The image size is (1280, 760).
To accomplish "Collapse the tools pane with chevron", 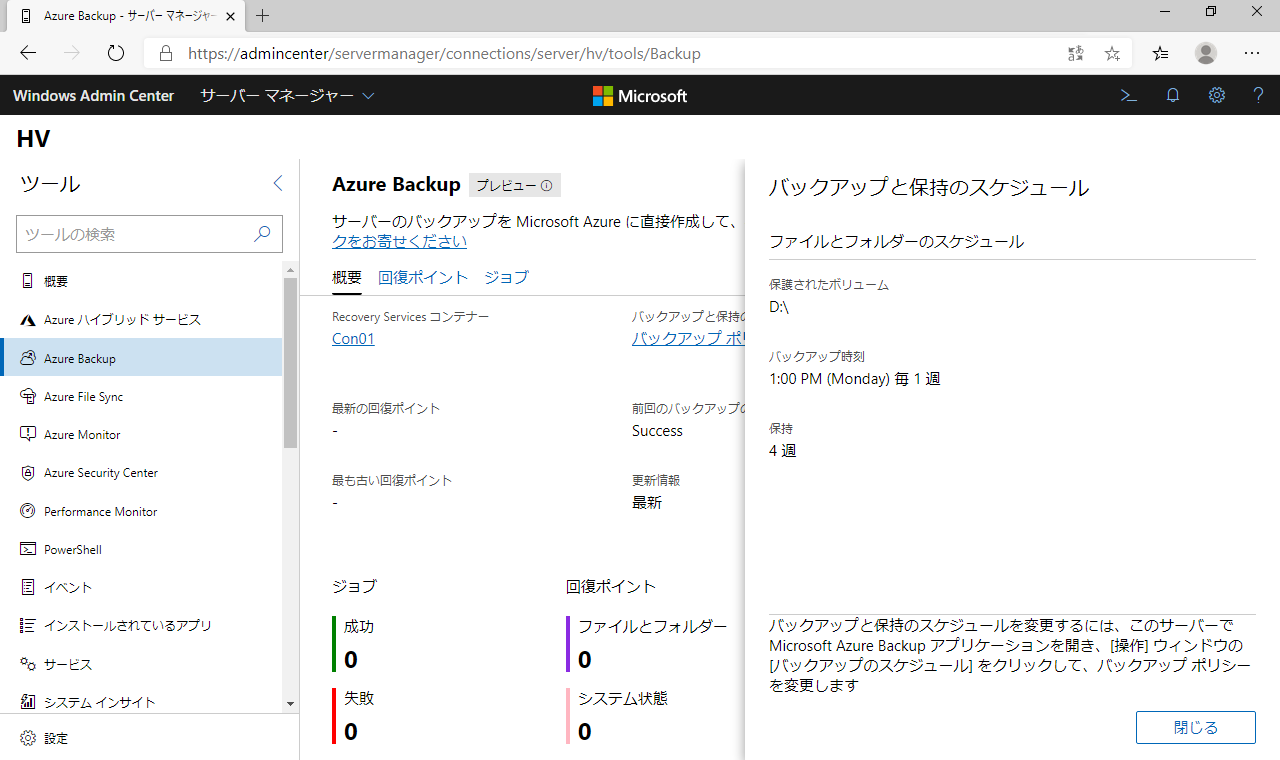I will pyautogui.click(x=278, y=183).
